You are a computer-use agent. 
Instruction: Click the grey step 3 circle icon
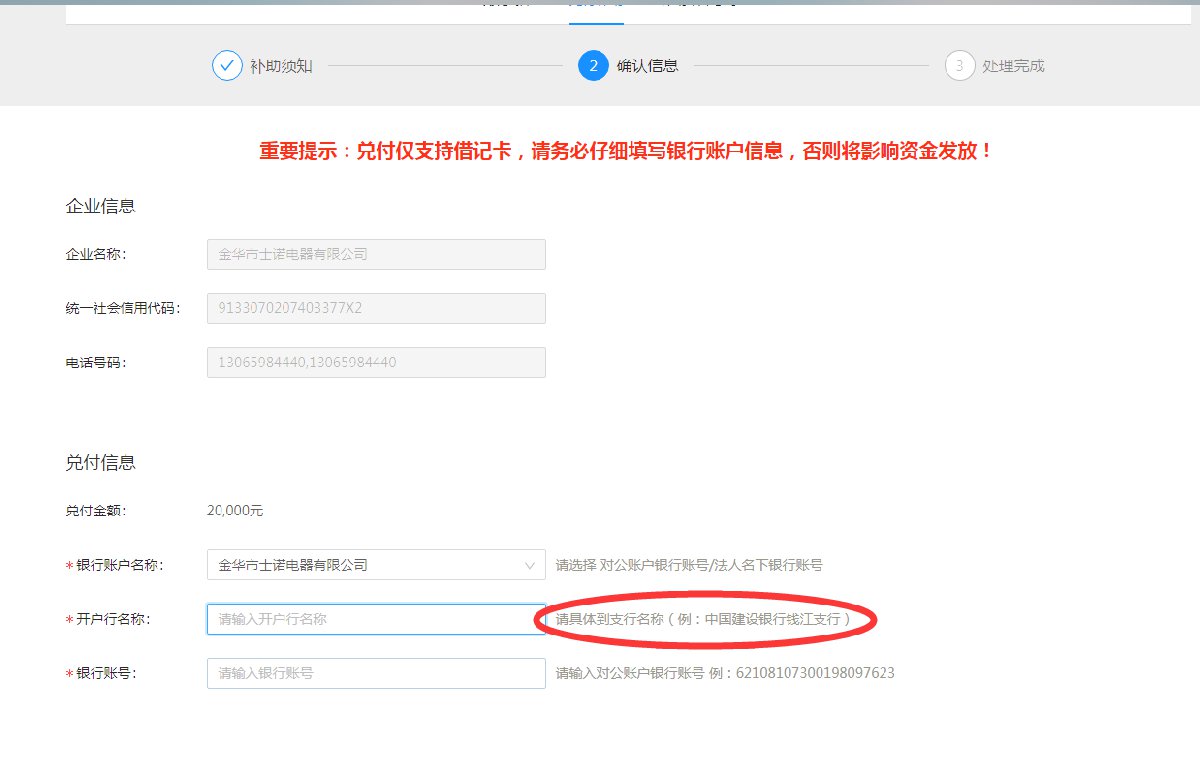[959, 66]
